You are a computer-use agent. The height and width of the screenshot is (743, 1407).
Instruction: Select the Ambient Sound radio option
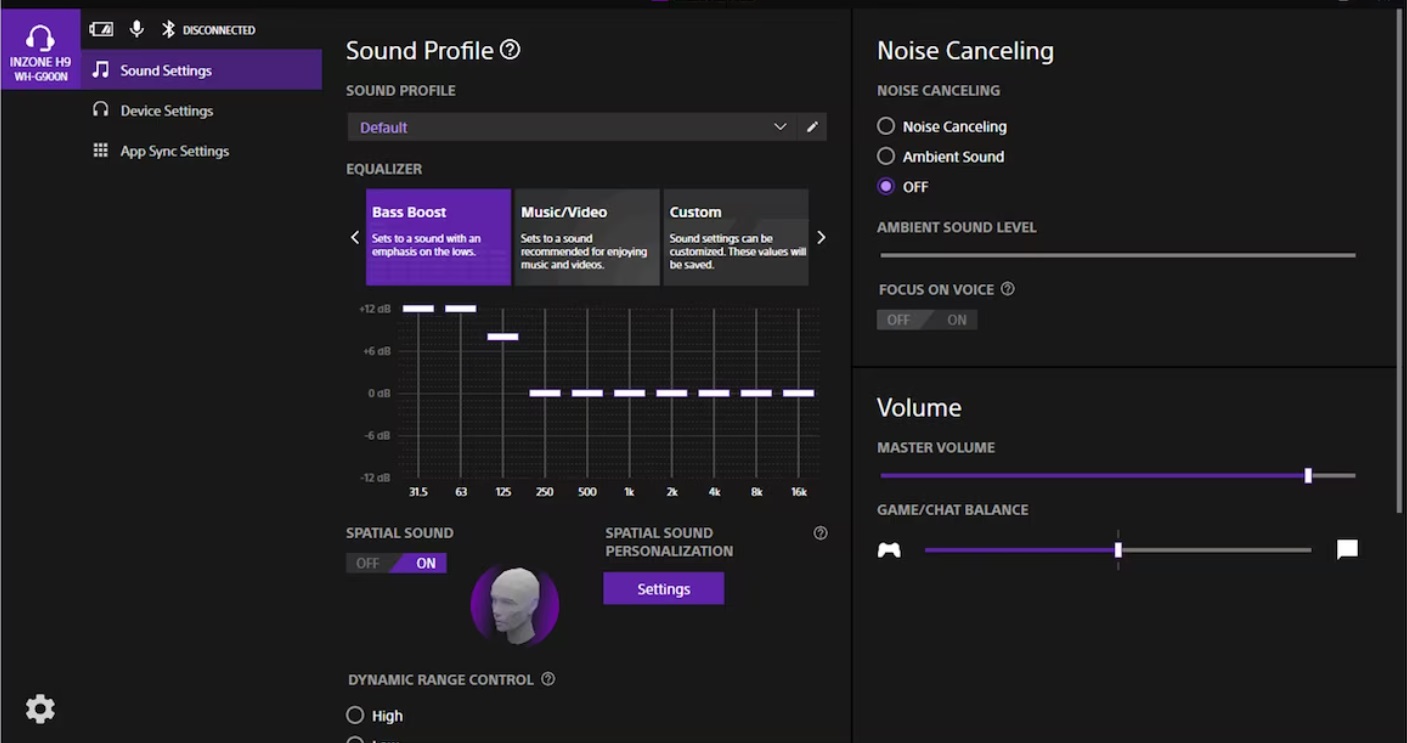point(886,156)
